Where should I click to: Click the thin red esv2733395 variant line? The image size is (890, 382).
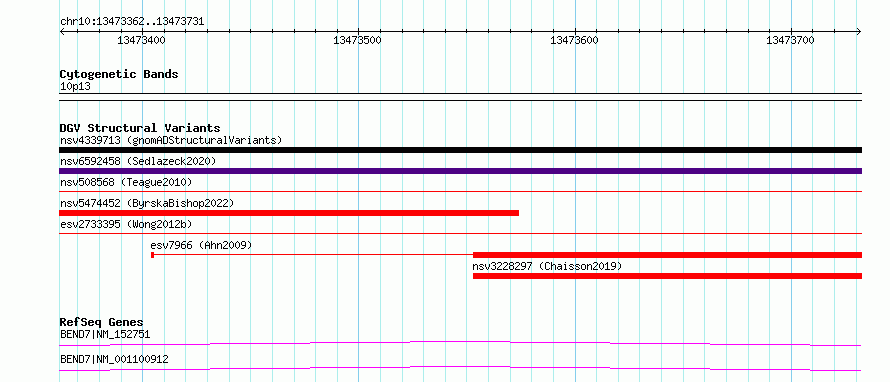click(x=460, y=233)
